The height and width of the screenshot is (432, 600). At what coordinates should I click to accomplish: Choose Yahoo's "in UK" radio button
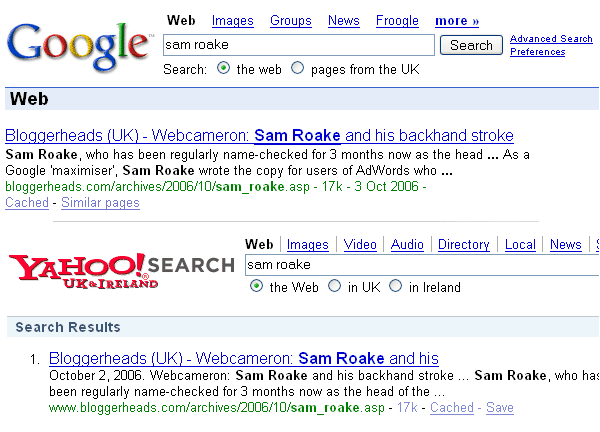334,287
